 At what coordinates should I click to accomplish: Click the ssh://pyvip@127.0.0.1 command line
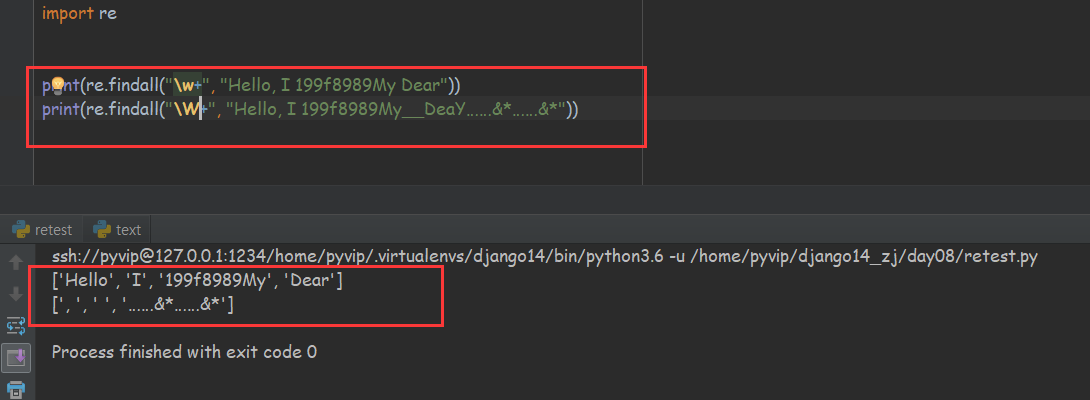point(544,257)
